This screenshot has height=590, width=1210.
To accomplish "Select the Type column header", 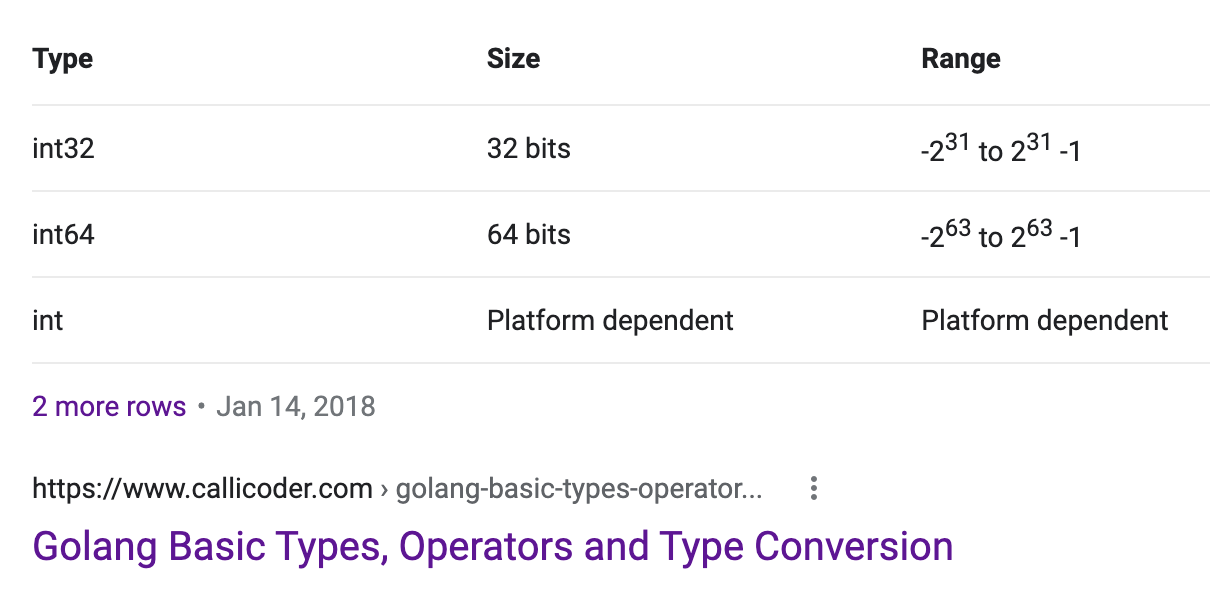I will coord(62,58).
